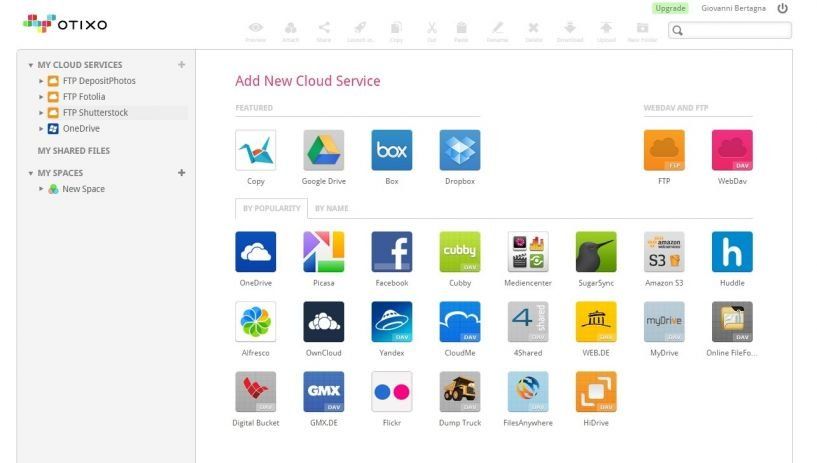The width and height of the screenshot is (817, 463).
Task: Choose the Cubby service icon
Action: click(460, 252)
